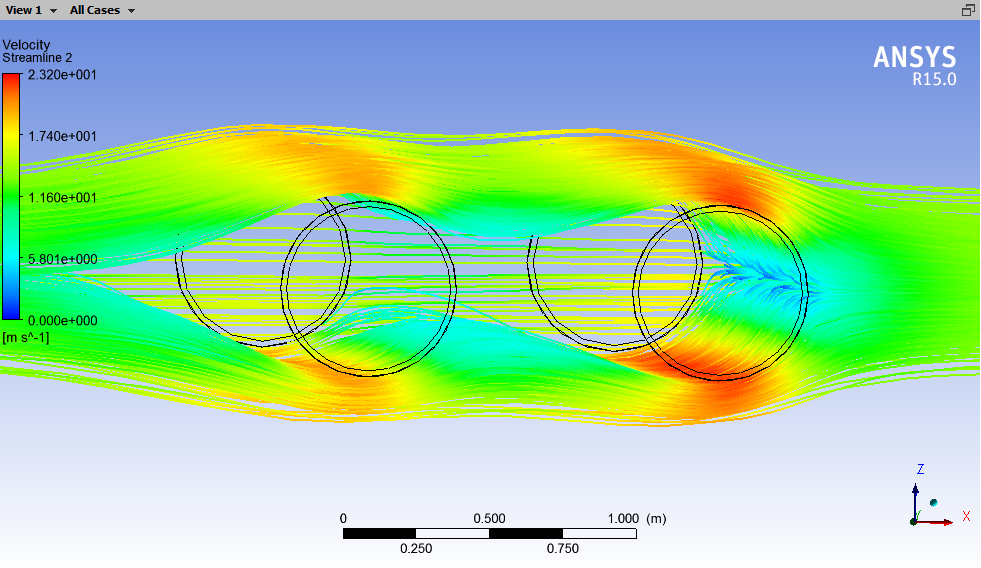
Task: Click the 2.320e+001 maximum legend value
Action: 62,74
